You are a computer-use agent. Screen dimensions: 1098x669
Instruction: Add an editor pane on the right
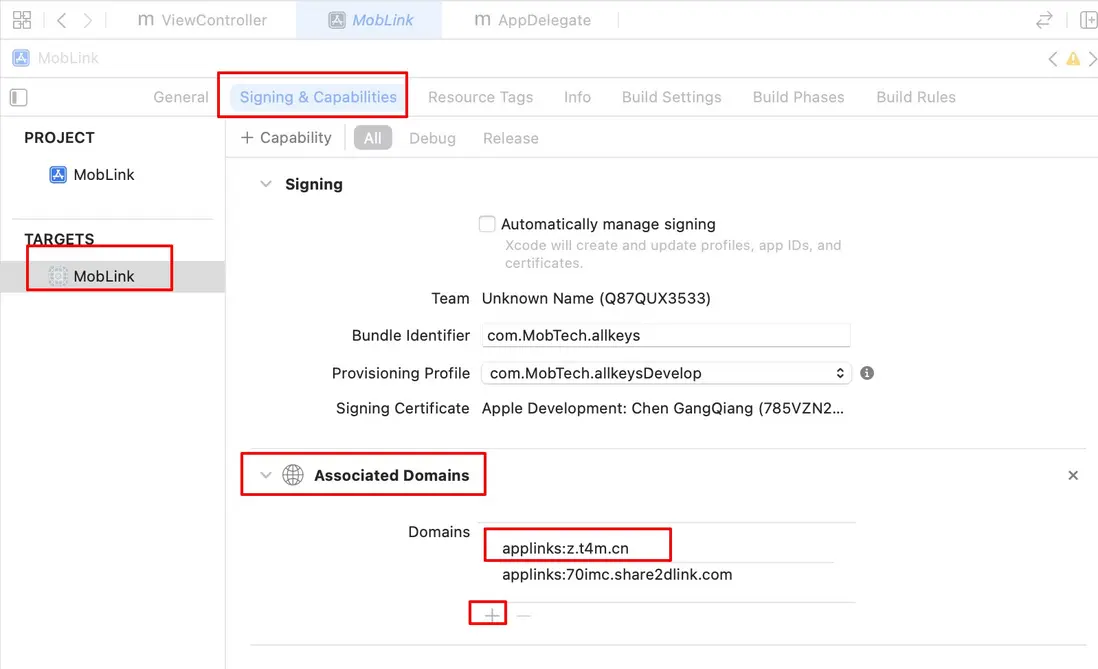click(1088, 20)
